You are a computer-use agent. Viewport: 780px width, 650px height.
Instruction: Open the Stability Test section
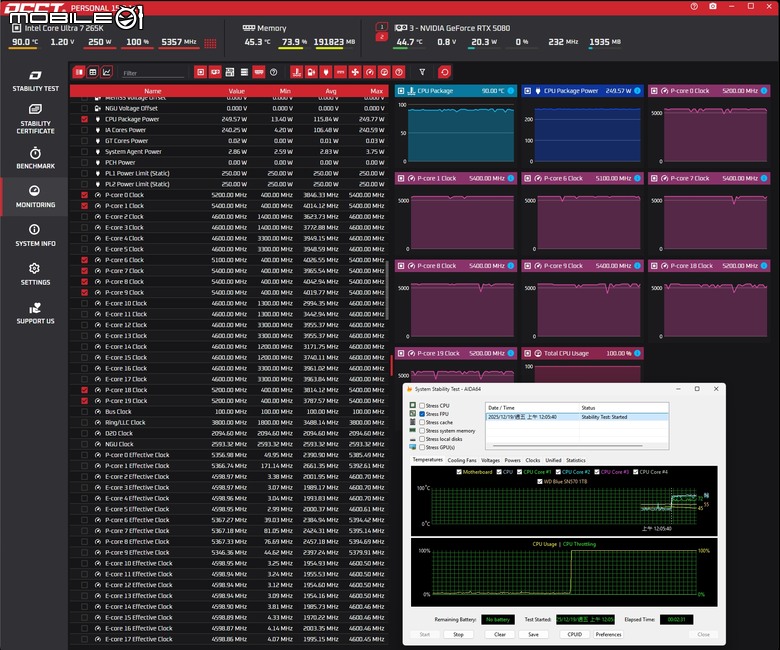pos(35,81)
